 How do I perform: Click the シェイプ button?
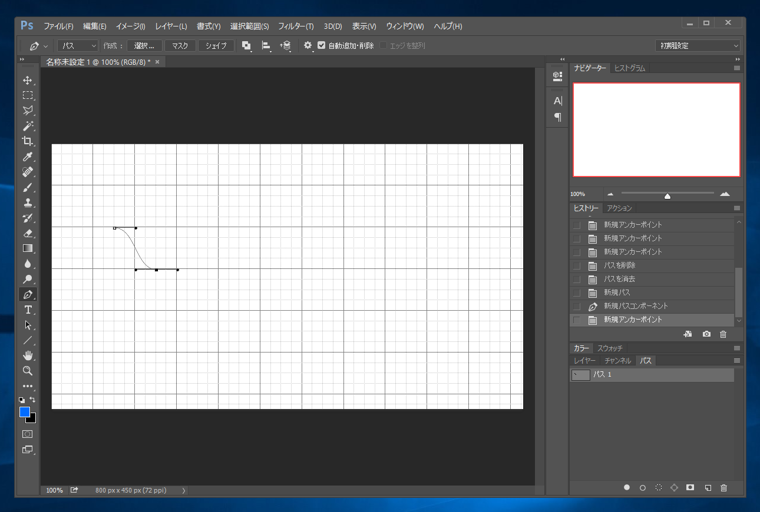click(x=216, y=46)
